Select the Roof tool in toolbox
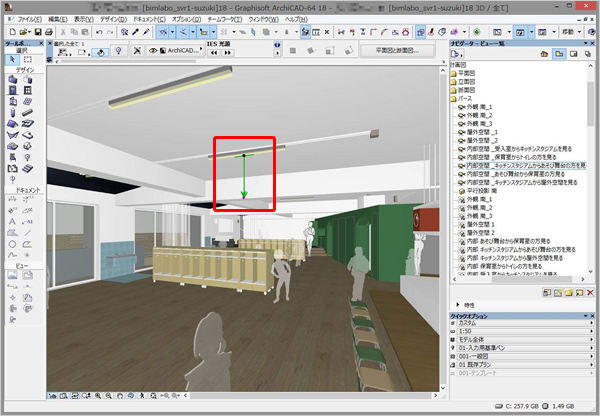The width and height of the screenshot is (600, 416). click(x=13, y=124)
